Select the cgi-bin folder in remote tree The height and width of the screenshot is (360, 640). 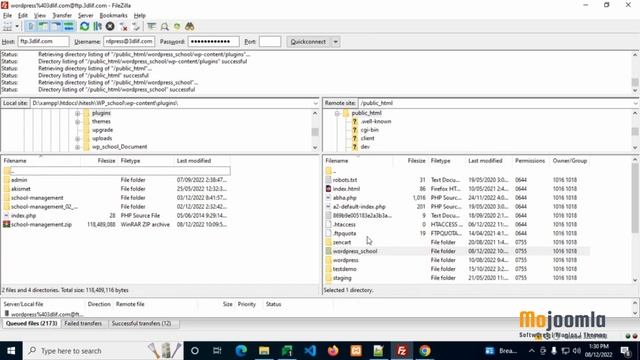[369, 130]
